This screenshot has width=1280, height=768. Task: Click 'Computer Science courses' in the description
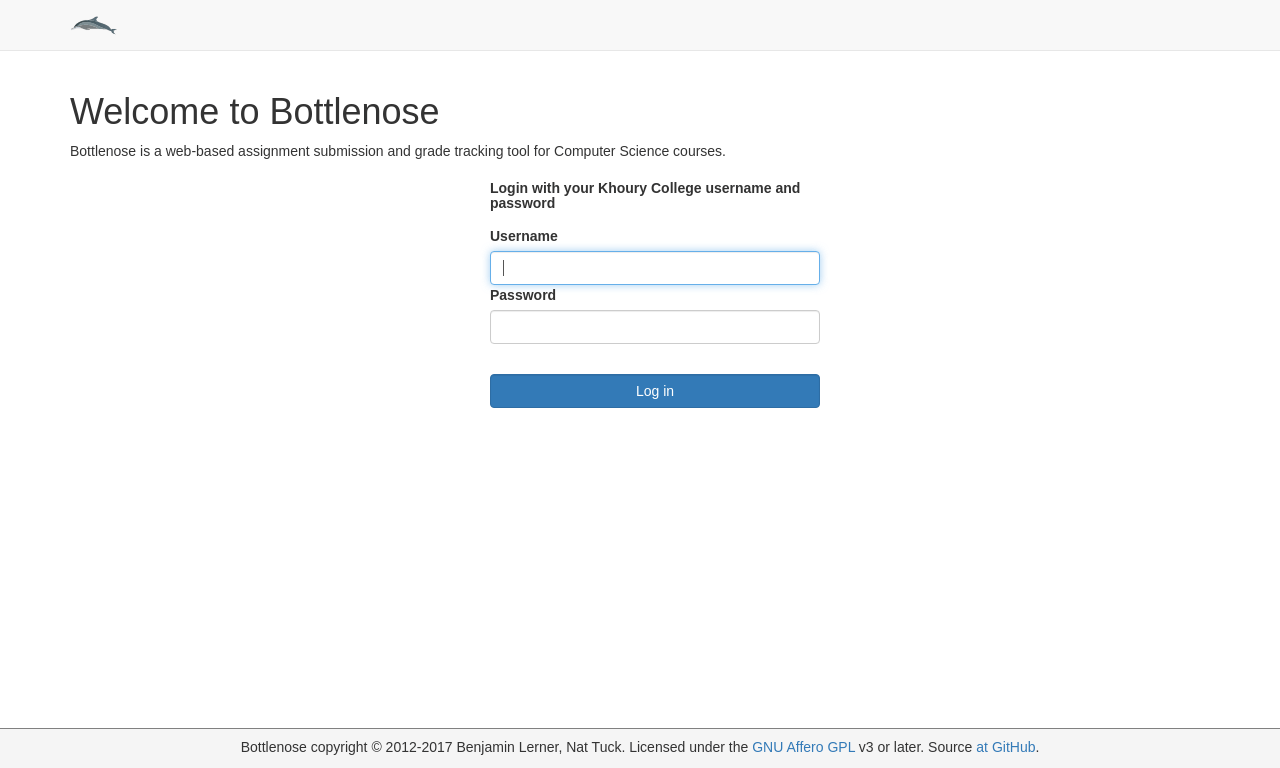click(x=639, y=151)
